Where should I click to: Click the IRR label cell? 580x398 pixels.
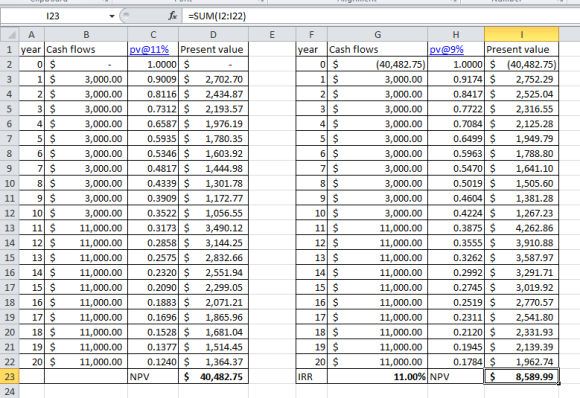[312, 377]
